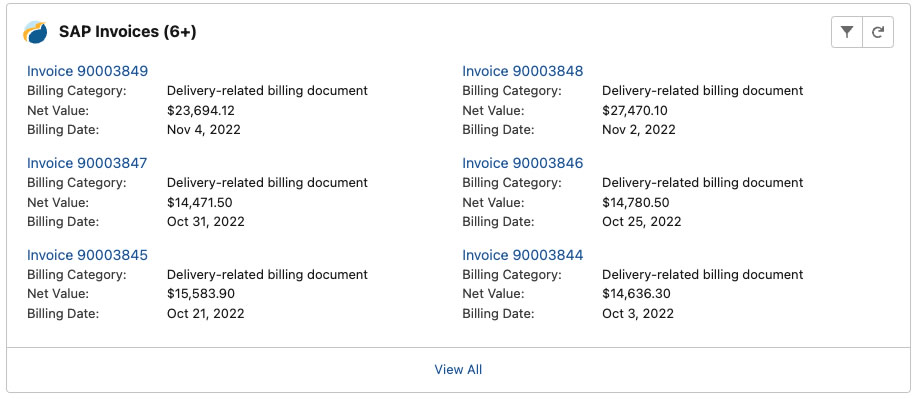The height and width of the screenshot is (399, 916).
Task: Click Billing Category value for Invoice 90003844
Action: [x=703, y=275]
